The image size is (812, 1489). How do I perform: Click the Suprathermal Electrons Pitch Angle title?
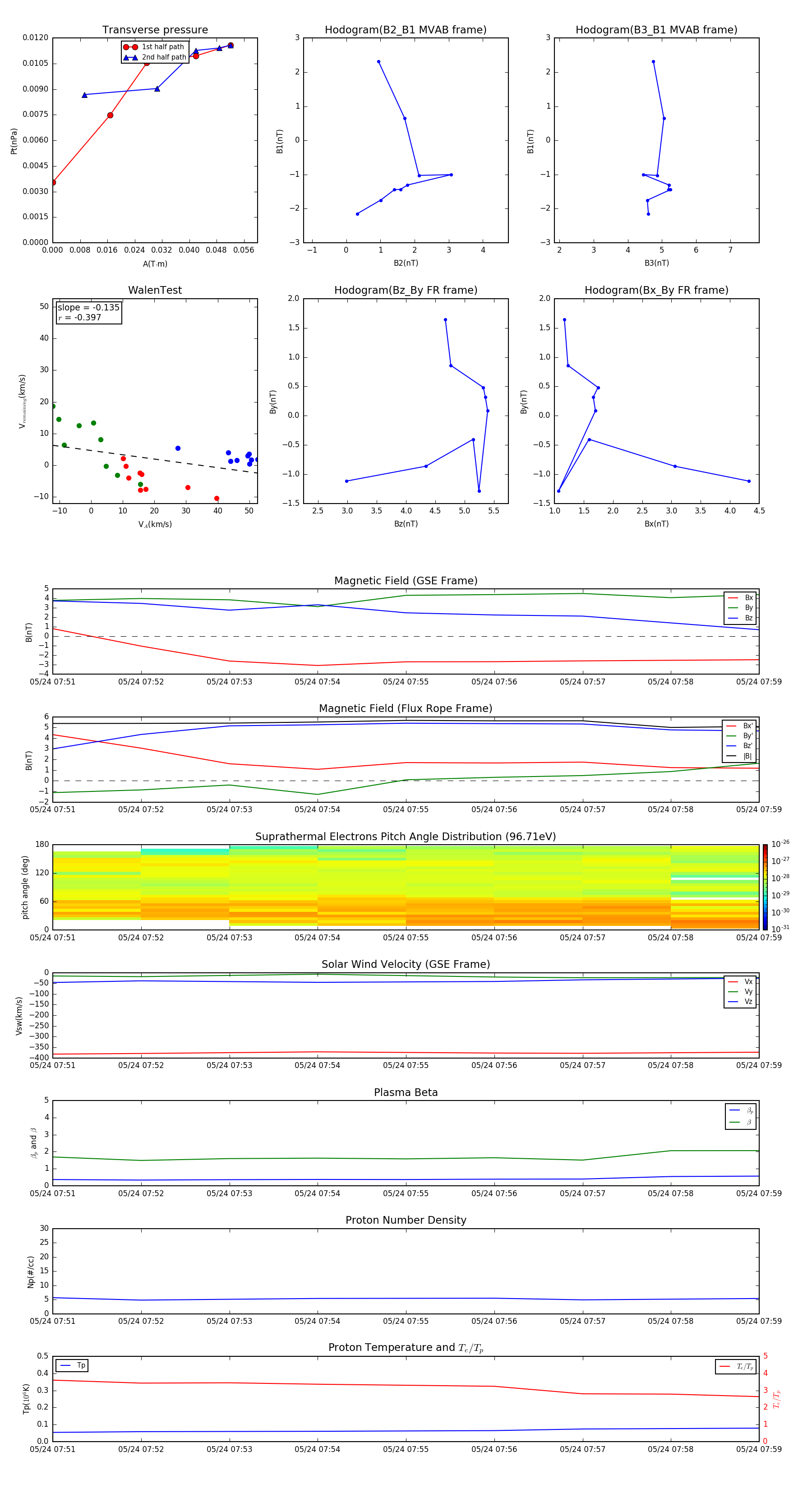click(406, 837)
